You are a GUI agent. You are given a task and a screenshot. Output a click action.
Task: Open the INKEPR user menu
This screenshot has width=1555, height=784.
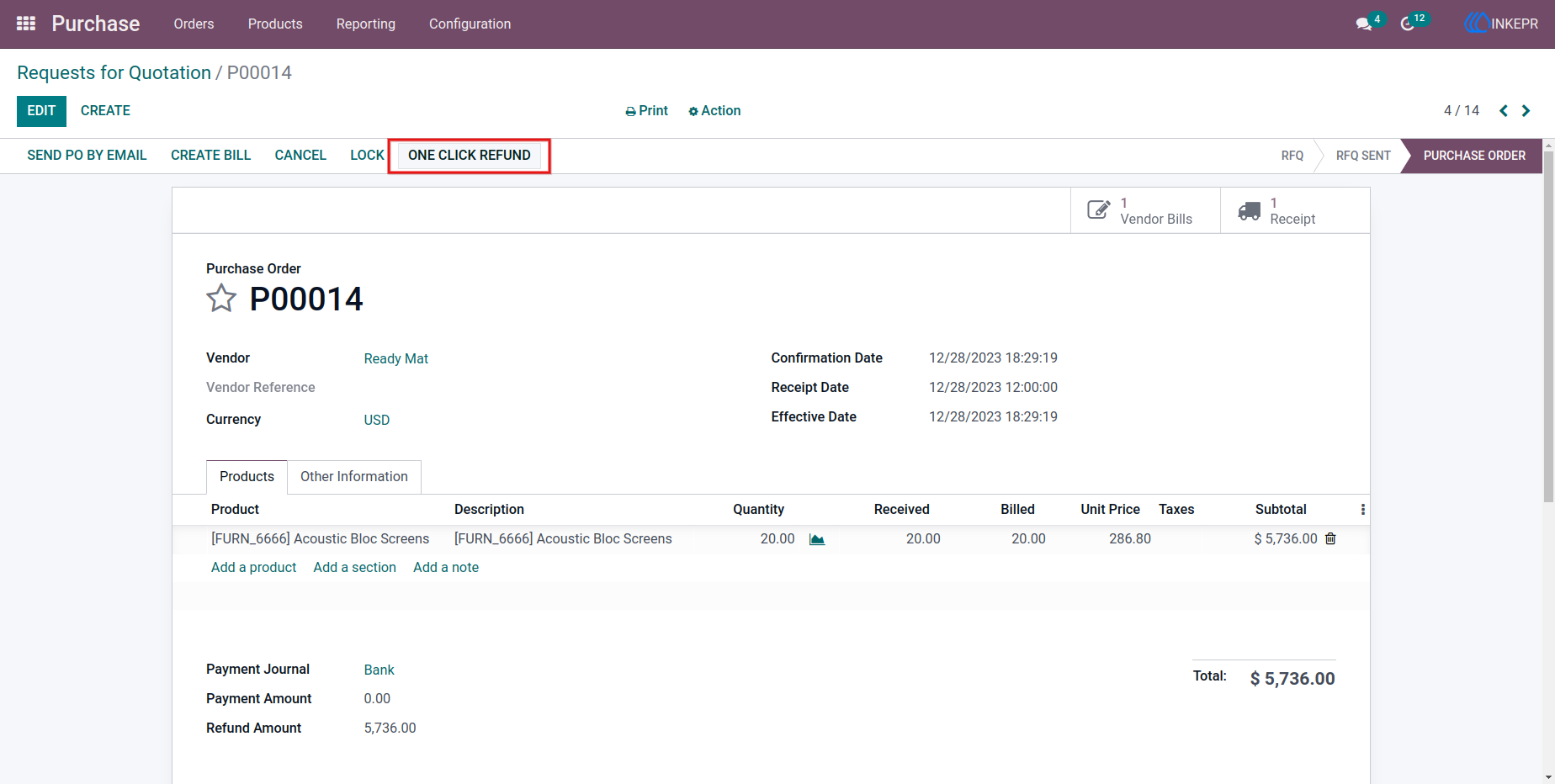[1501, 24]
